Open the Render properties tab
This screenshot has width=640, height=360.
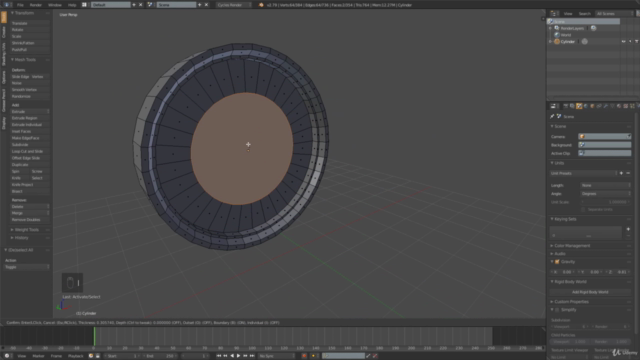pyautogui.click(x=566, y=106)
